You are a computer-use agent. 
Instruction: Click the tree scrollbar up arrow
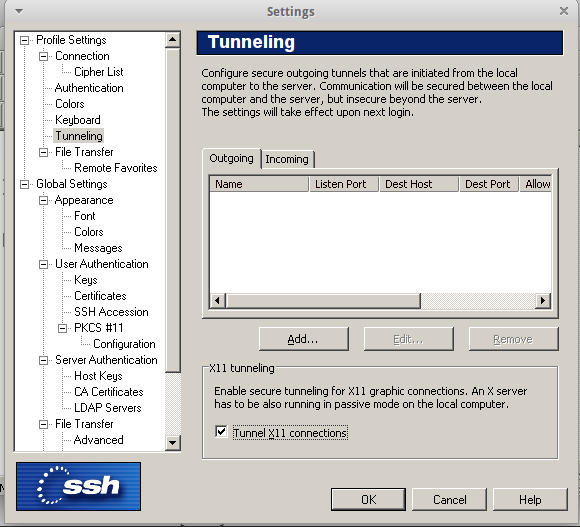click(x=172, y=40)
